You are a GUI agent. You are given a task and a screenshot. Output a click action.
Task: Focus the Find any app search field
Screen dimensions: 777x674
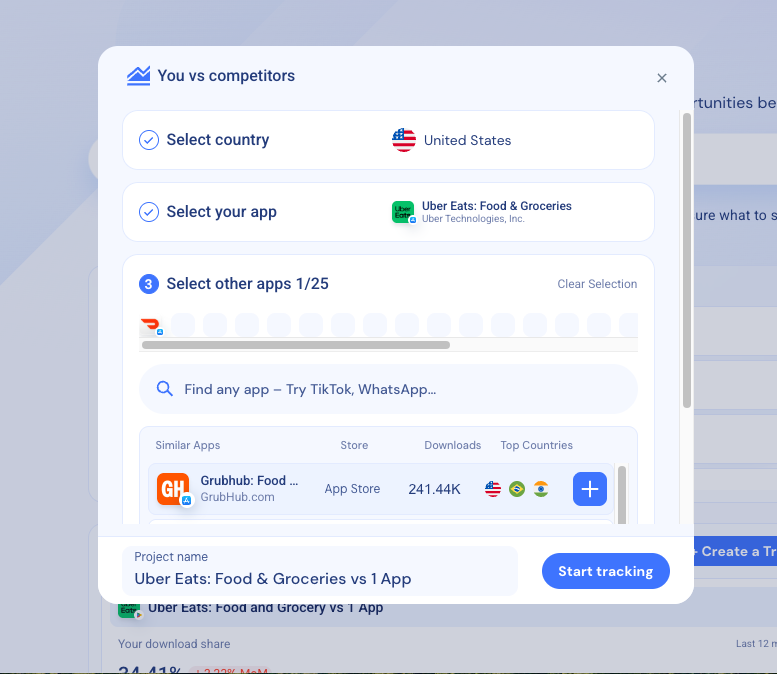tap(388, 389)
